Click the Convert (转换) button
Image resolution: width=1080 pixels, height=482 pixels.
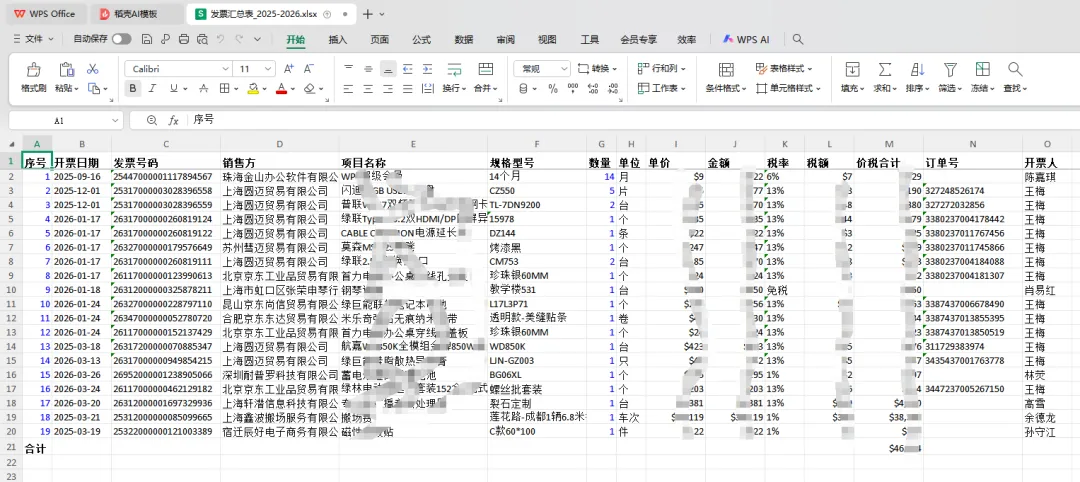[x=597, y=69]
